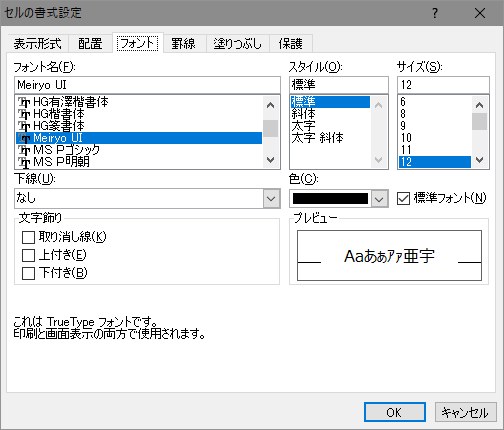
Task: Click size list scroll up arrow
Action: [480, 105]
